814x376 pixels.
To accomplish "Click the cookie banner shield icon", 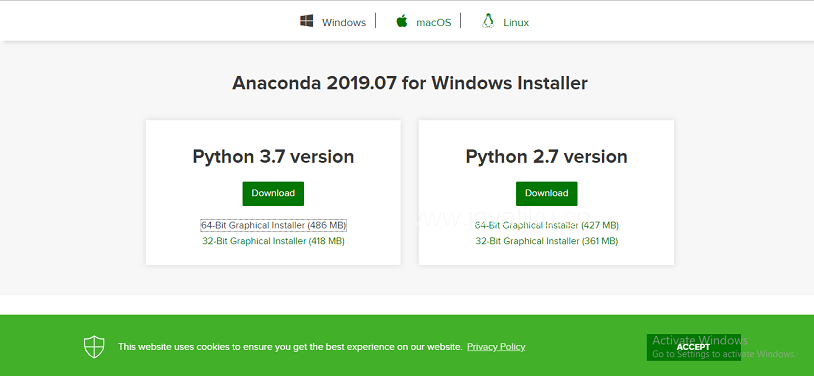I will (94, 346).
